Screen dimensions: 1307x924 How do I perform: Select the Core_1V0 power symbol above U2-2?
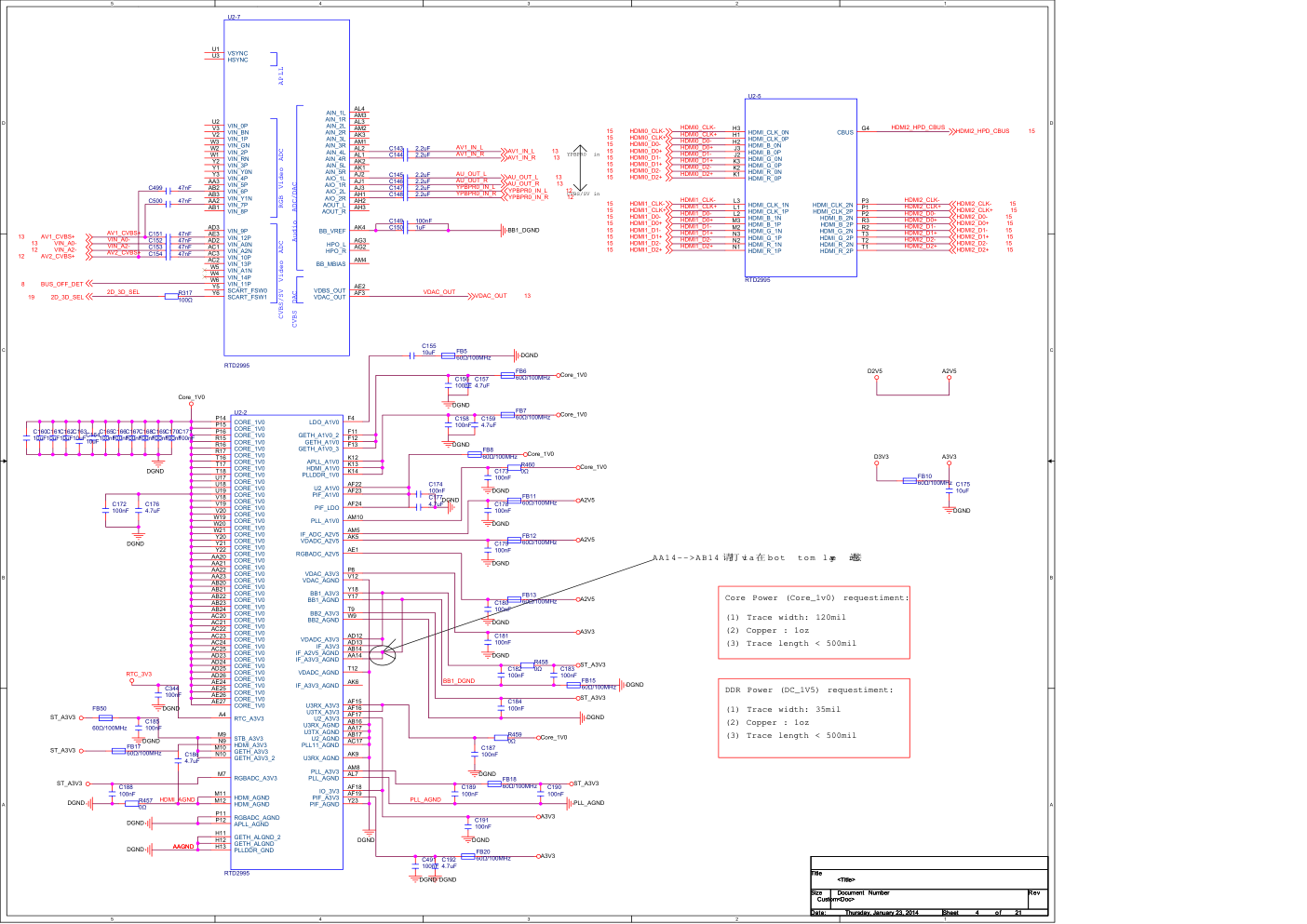[x=192, y=403]
